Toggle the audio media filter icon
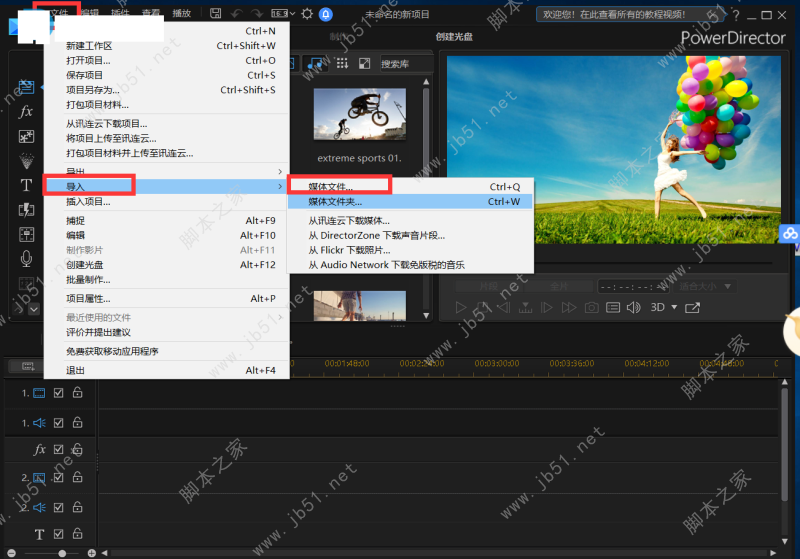The image size is (800, 559). point(316,64)
